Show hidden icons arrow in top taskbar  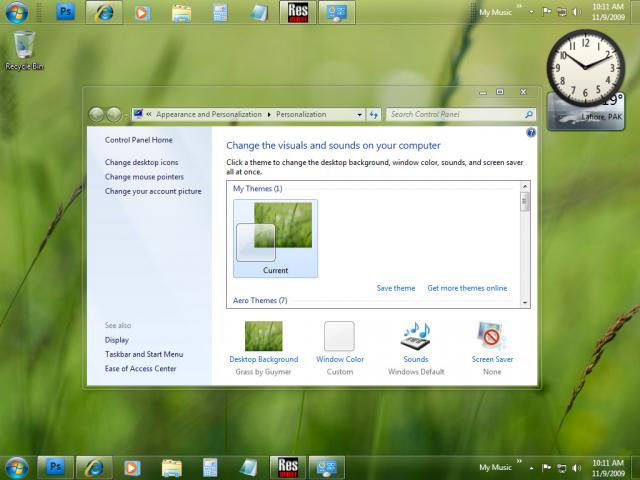531,12
